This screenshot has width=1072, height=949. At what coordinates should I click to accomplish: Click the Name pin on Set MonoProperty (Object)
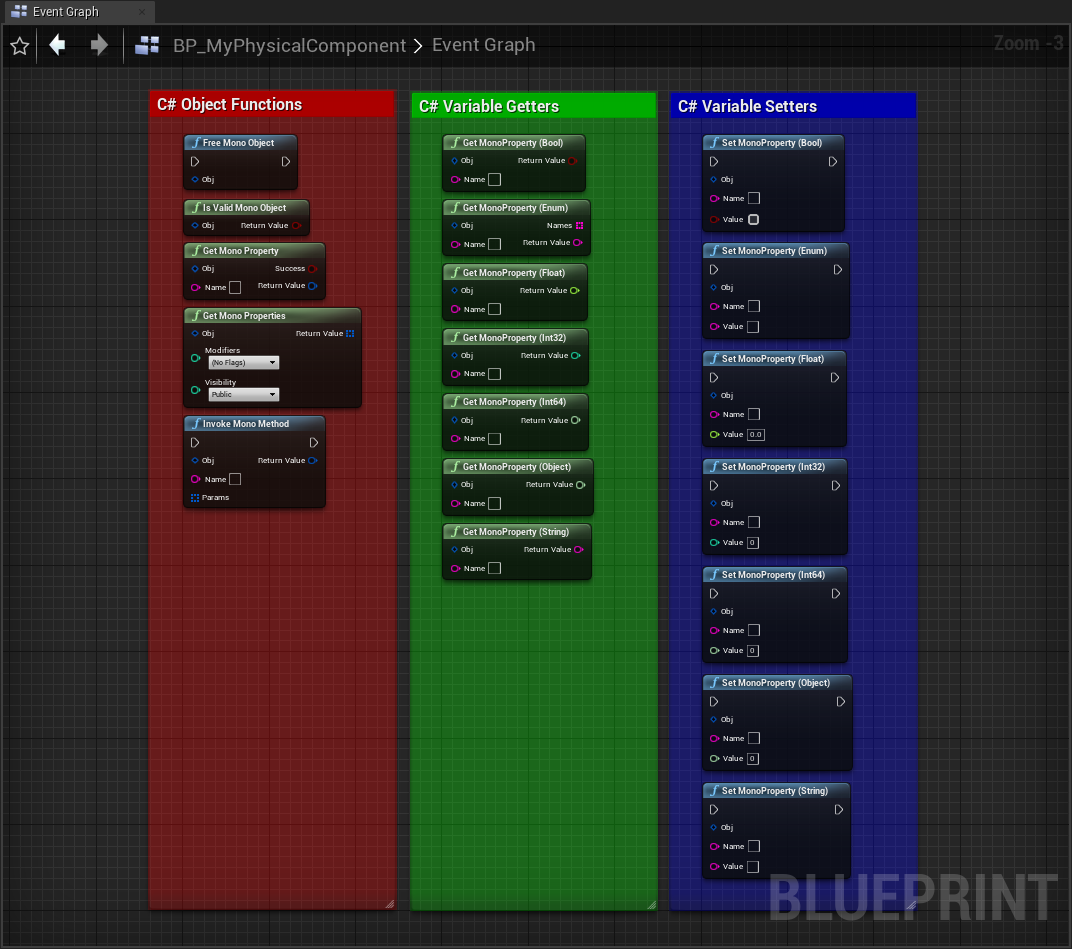[714, 738]
